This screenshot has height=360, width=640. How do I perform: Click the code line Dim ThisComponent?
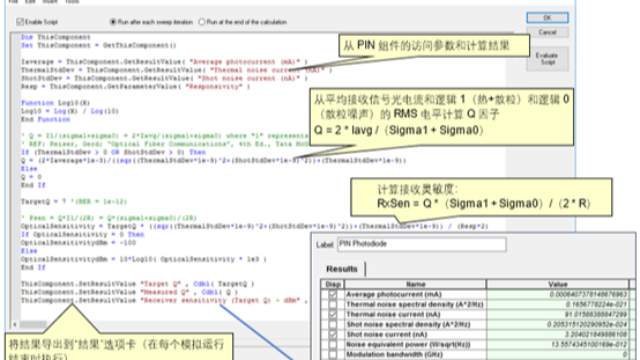click(x=56, y=37)
